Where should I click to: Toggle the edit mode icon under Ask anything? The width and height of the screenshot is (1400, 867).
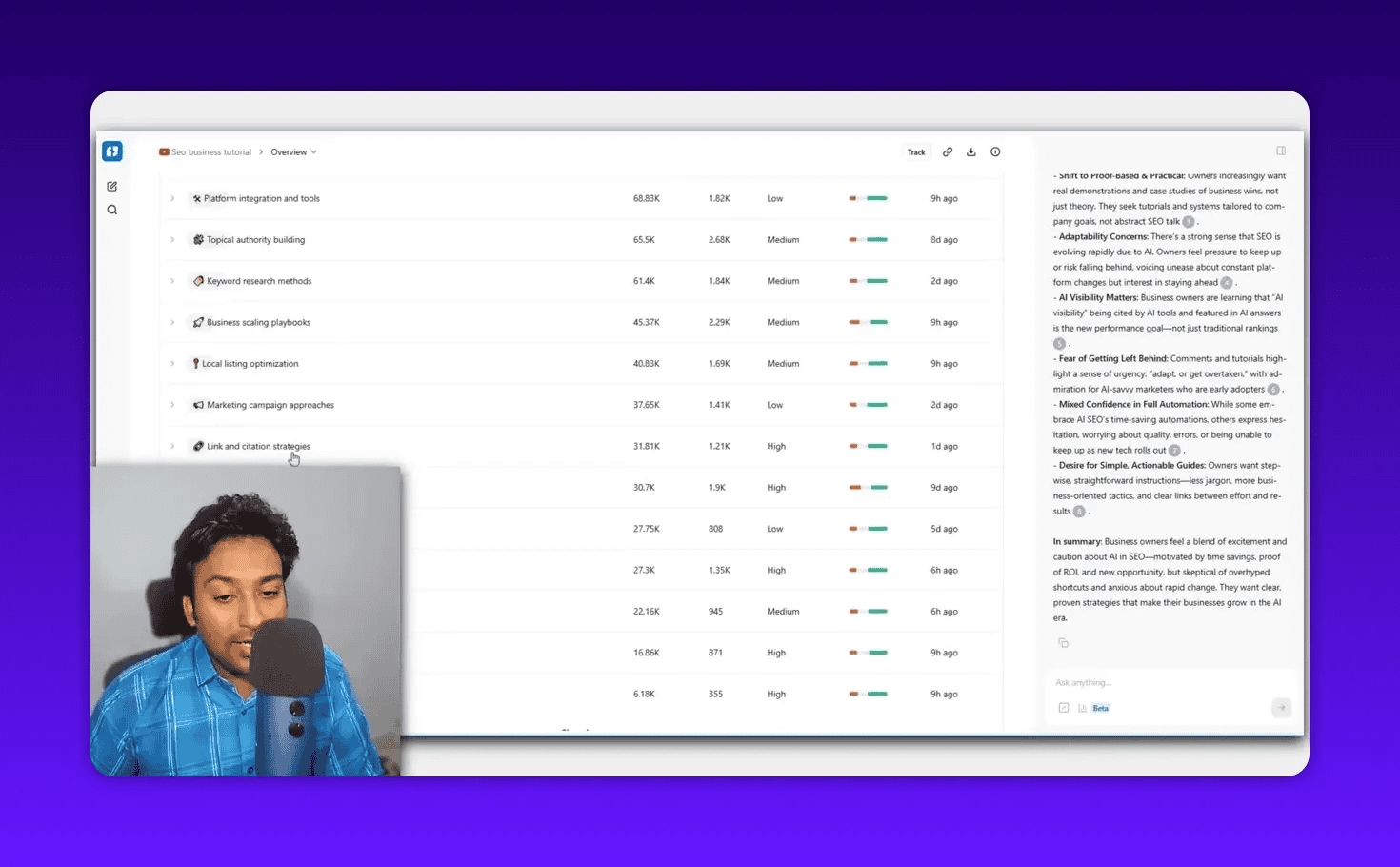point(1064,708)
